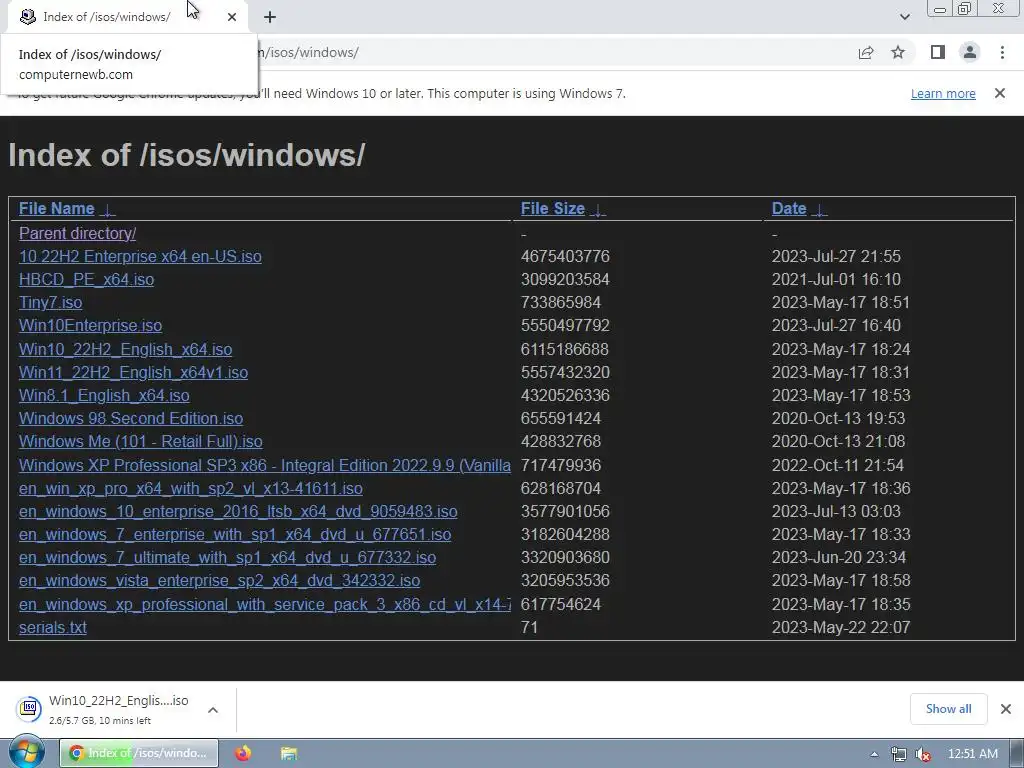
Task: Open the serials.txt file
Action: pos(52,627)
